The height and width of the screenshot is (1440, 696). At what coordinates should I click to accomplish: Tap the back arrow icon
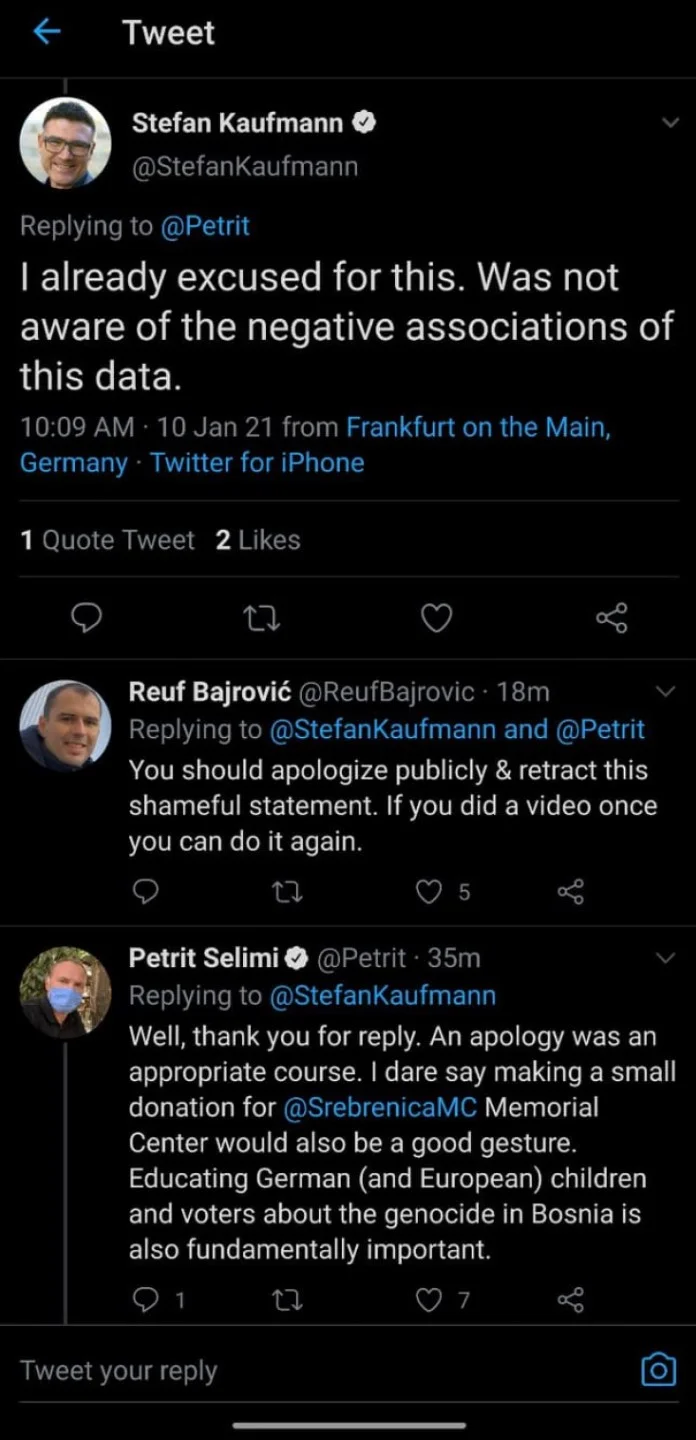pyautogui.click(x=46, y=33)
